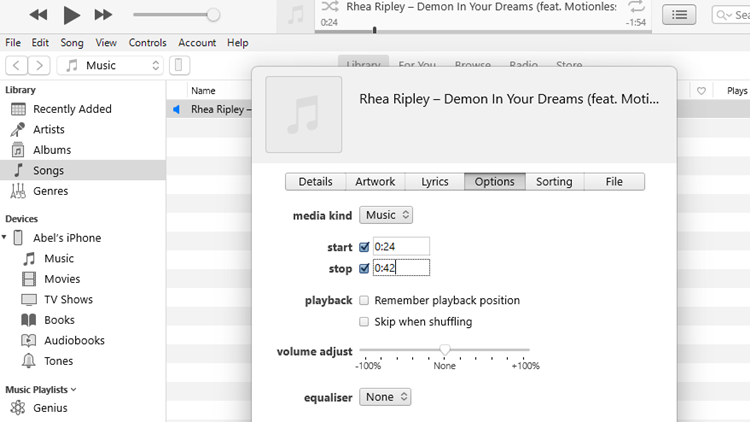Enable Remember playback position checkbox
Viewport: 750px width, 422px height.
pyautogui.click(x=364, y=300)
